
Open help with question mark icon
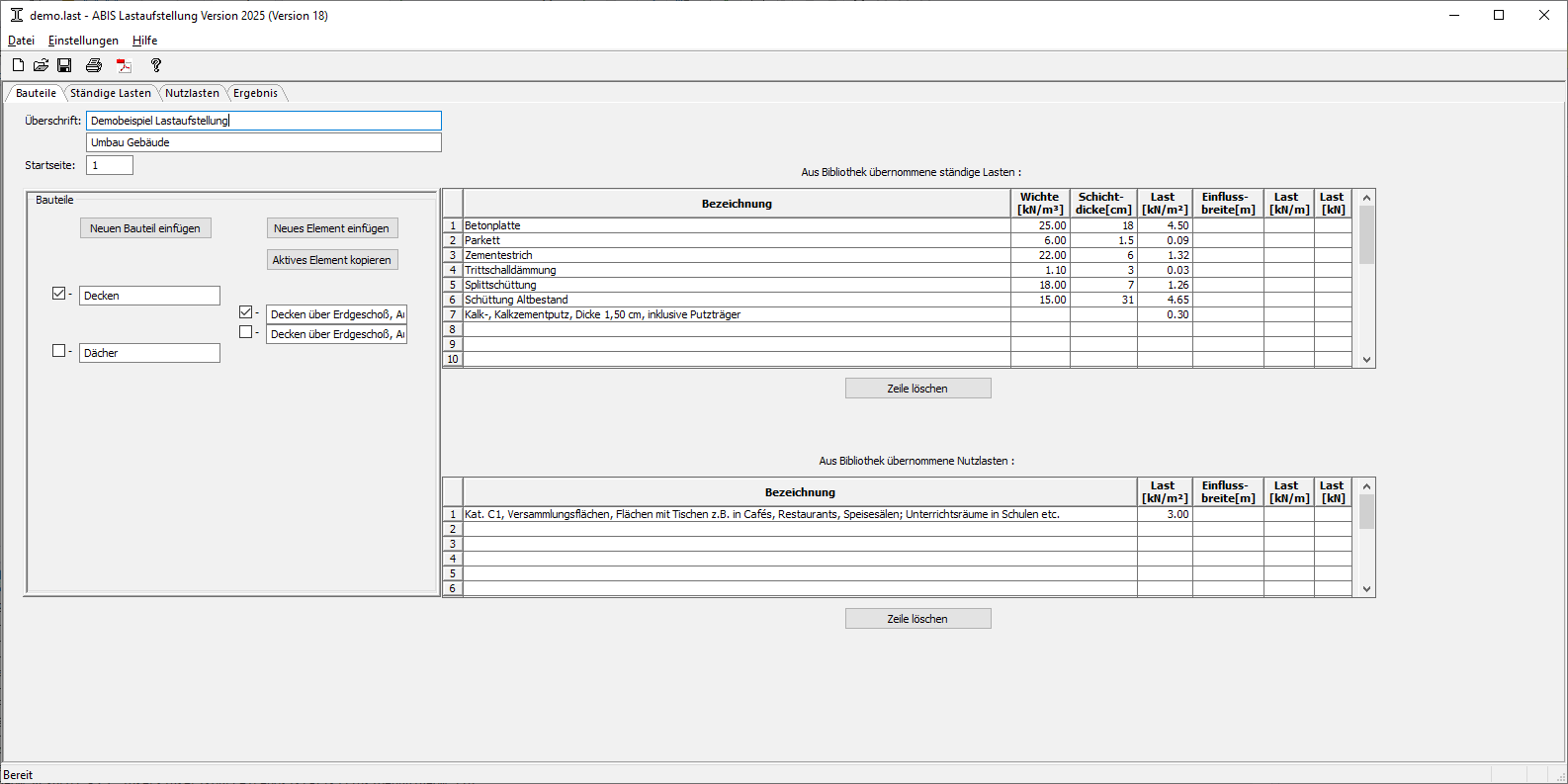pos(155,65)
